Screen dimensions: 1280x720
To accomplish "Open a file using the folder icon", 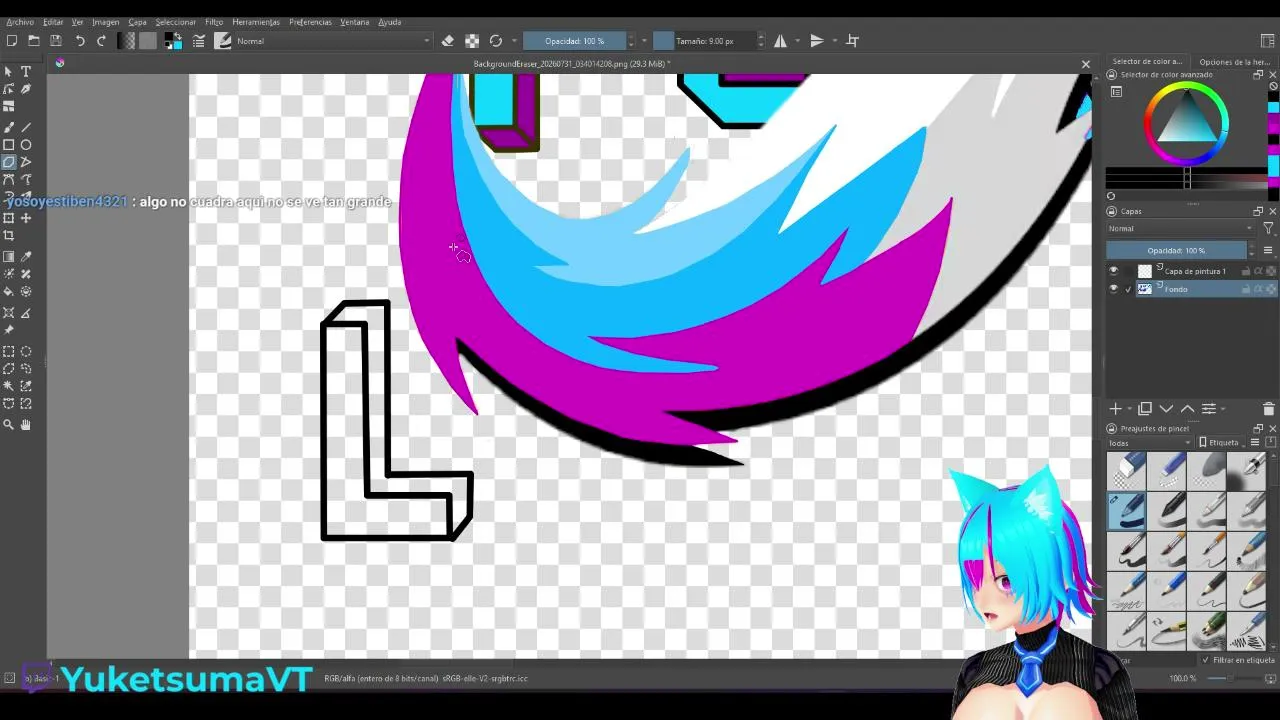I will click(x=34, y=41).
